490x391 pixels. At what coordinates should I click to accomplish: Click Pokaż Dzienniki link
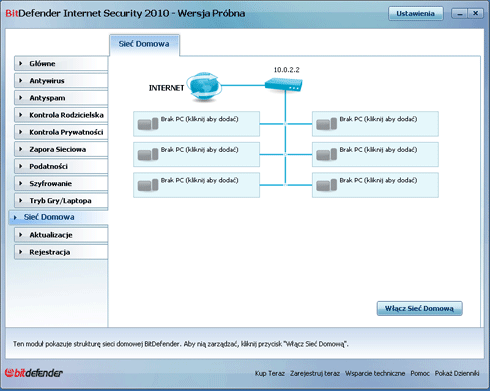457,373
